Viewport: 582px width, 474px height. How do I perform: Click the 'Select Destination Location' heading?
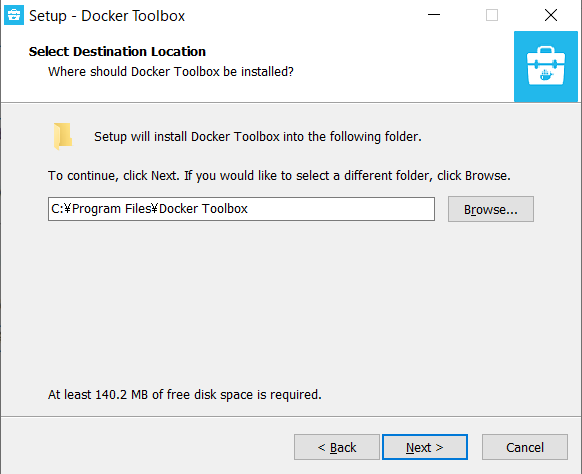(x=117, y=52)
